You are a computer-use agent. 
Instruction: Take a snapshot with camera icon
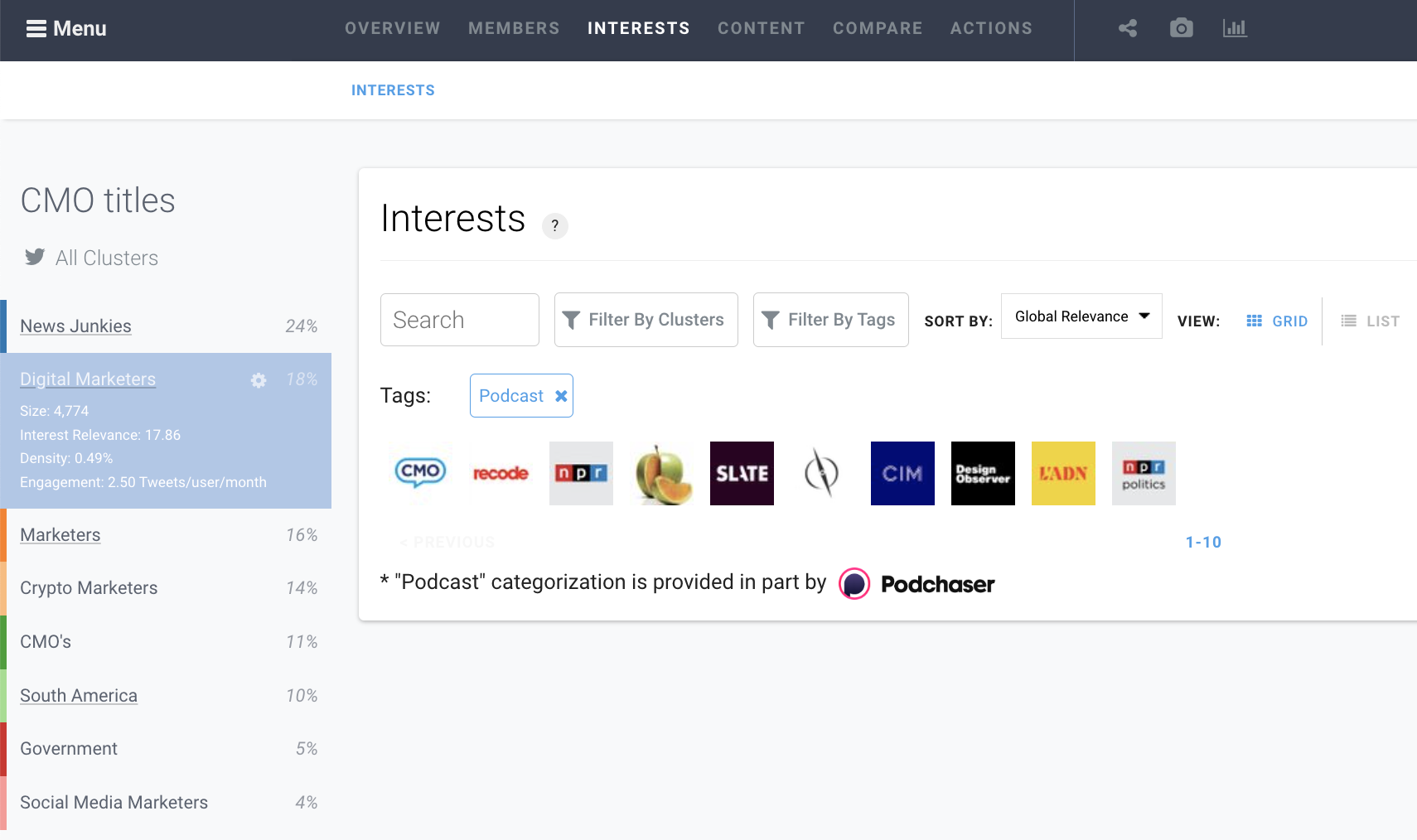tap(1182, 28)
